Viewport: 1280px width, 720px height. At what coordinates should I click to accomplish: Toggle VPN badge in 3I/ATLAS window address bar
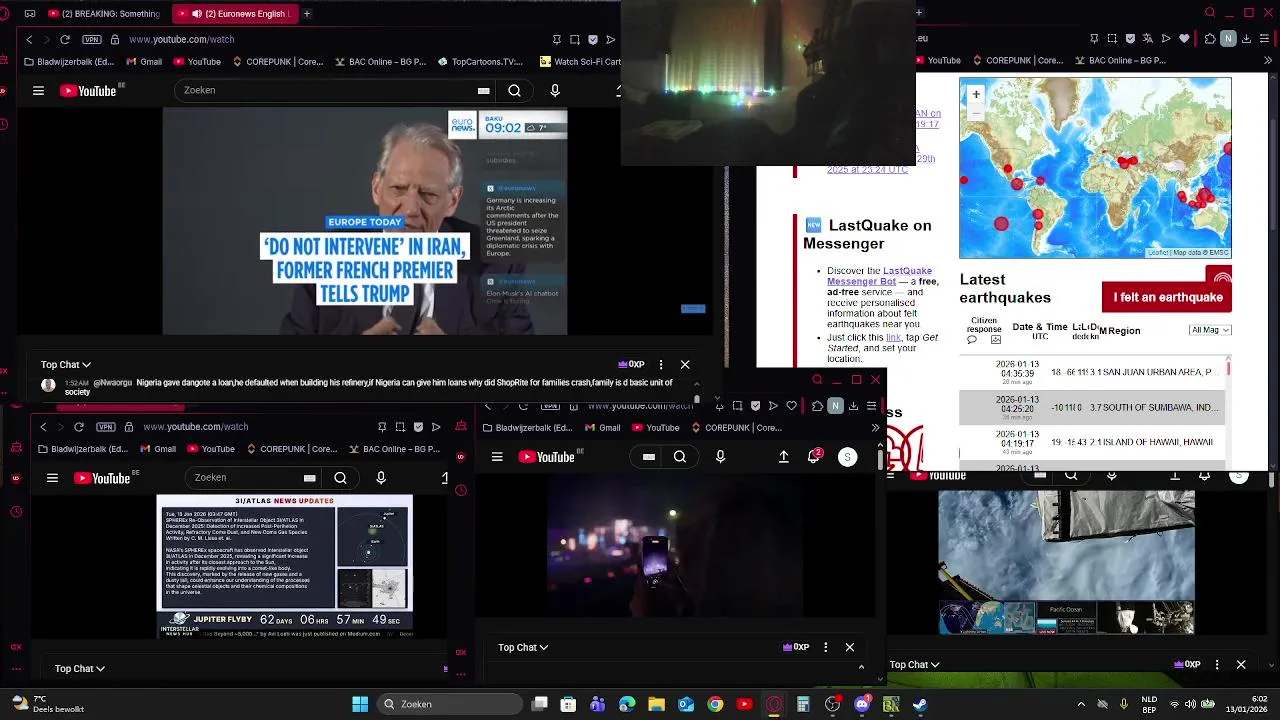click(x=106, y=427)
